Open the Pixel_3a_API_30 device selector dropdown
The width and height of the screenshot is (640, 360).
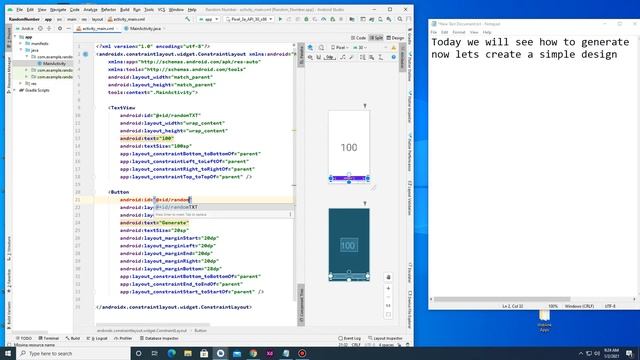(249, 19)
